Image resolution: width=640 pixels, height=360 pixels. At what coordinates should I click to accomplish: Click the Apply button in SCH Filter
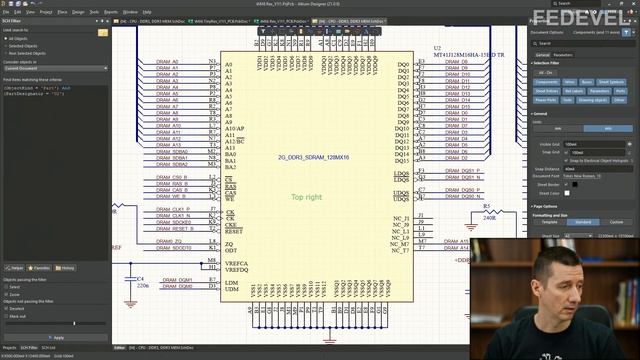(56, 338)
